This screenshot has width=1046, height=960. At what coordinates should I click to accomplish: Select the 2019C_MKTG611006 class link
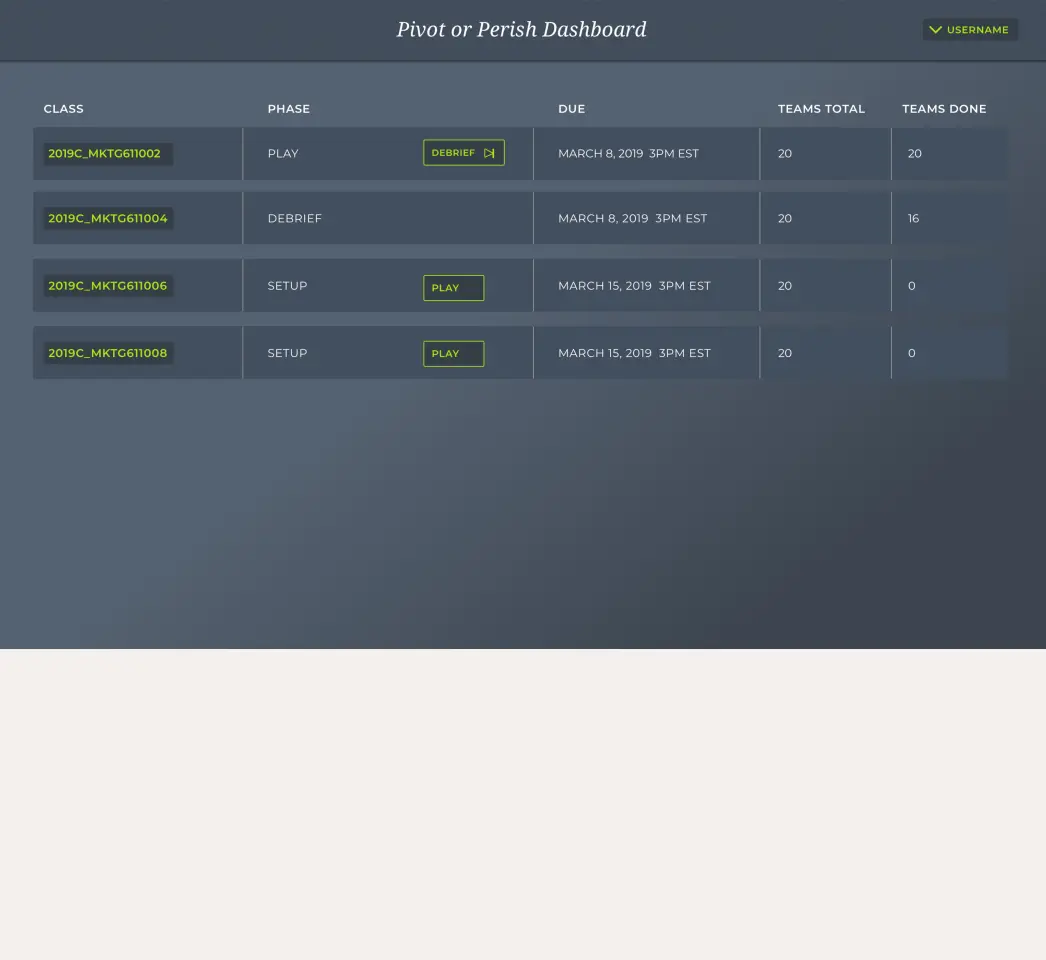[x=108, y=286]
